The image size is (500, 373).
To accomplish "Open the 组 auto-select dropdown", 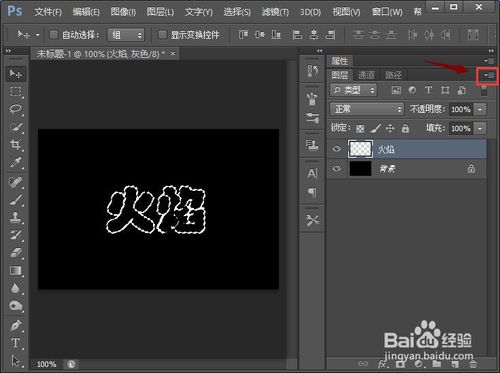I will [x=126, y=35].
